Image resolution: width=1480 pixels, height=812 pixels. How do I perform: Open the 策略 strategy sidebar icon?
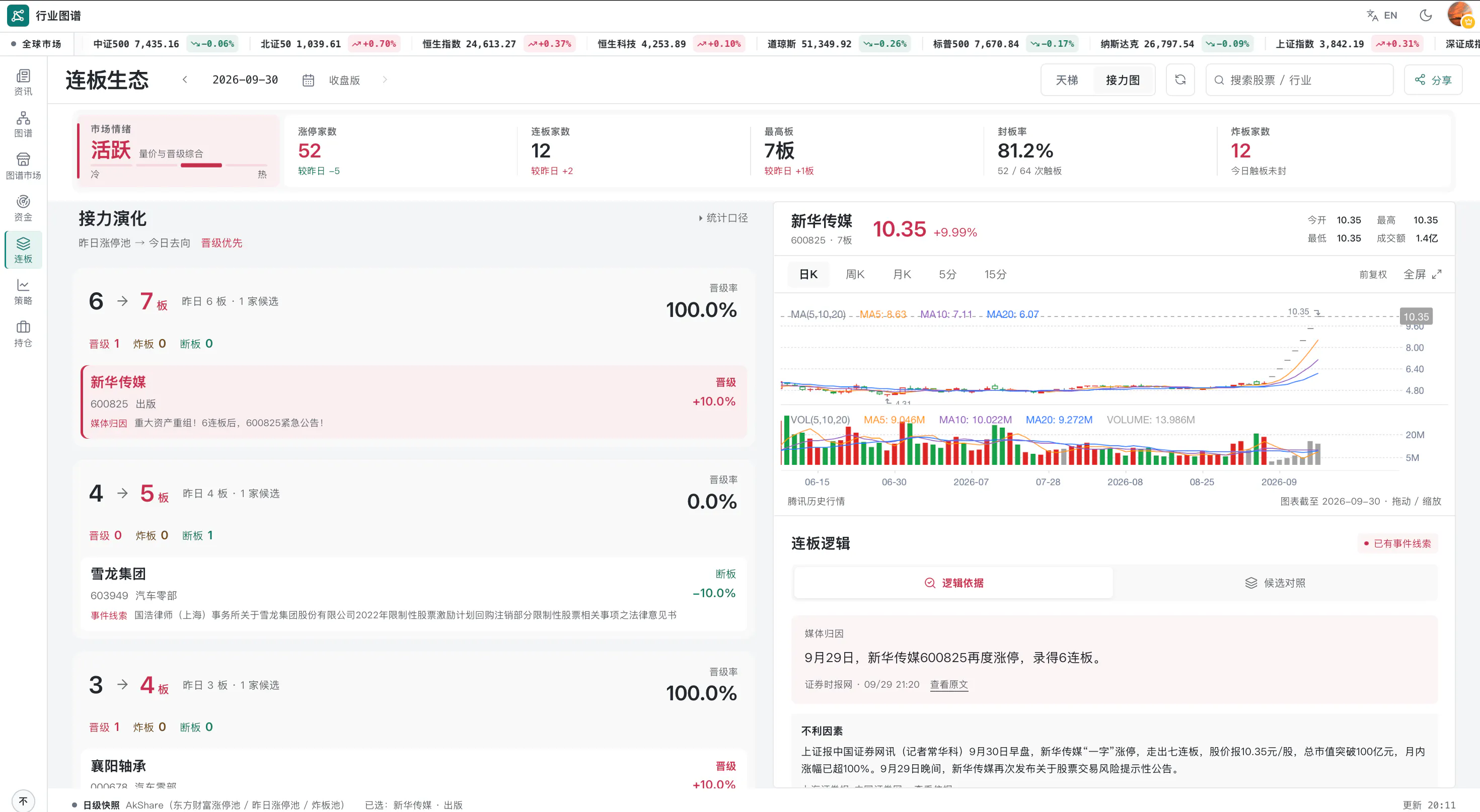click(23, 292)
